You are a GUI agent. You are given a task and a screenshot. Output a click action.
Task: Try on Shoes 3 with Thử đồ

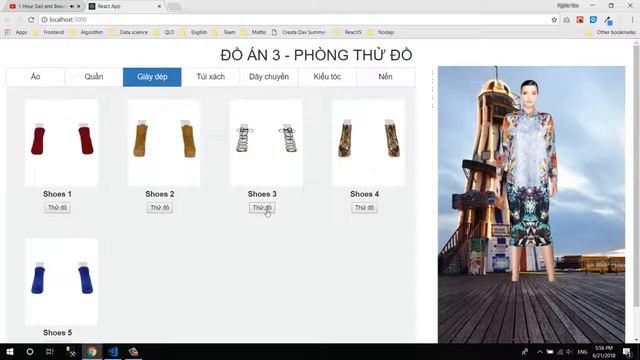[x=262, y=208]
